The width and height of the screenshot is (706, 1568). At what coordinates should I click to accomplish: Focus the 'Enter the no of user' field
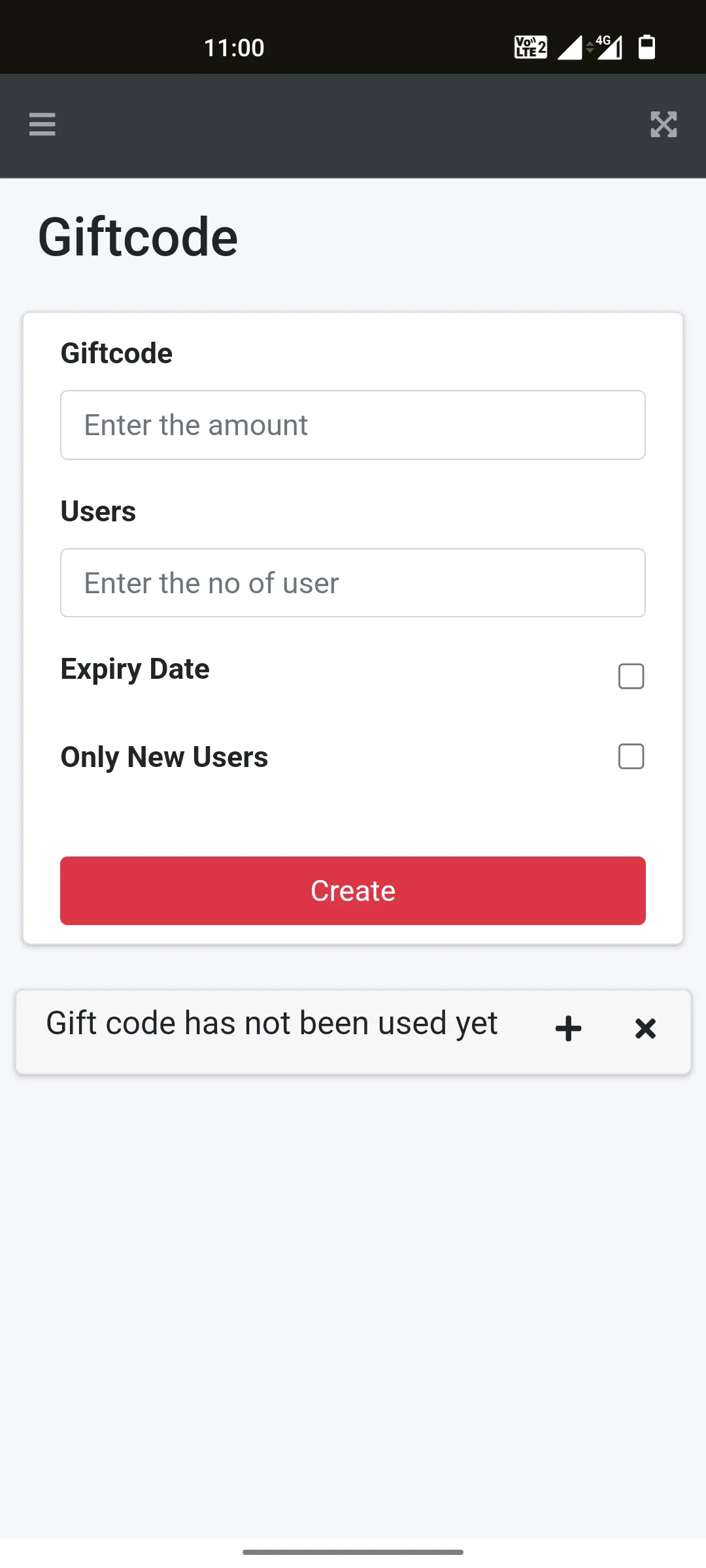tap(353, 583)
